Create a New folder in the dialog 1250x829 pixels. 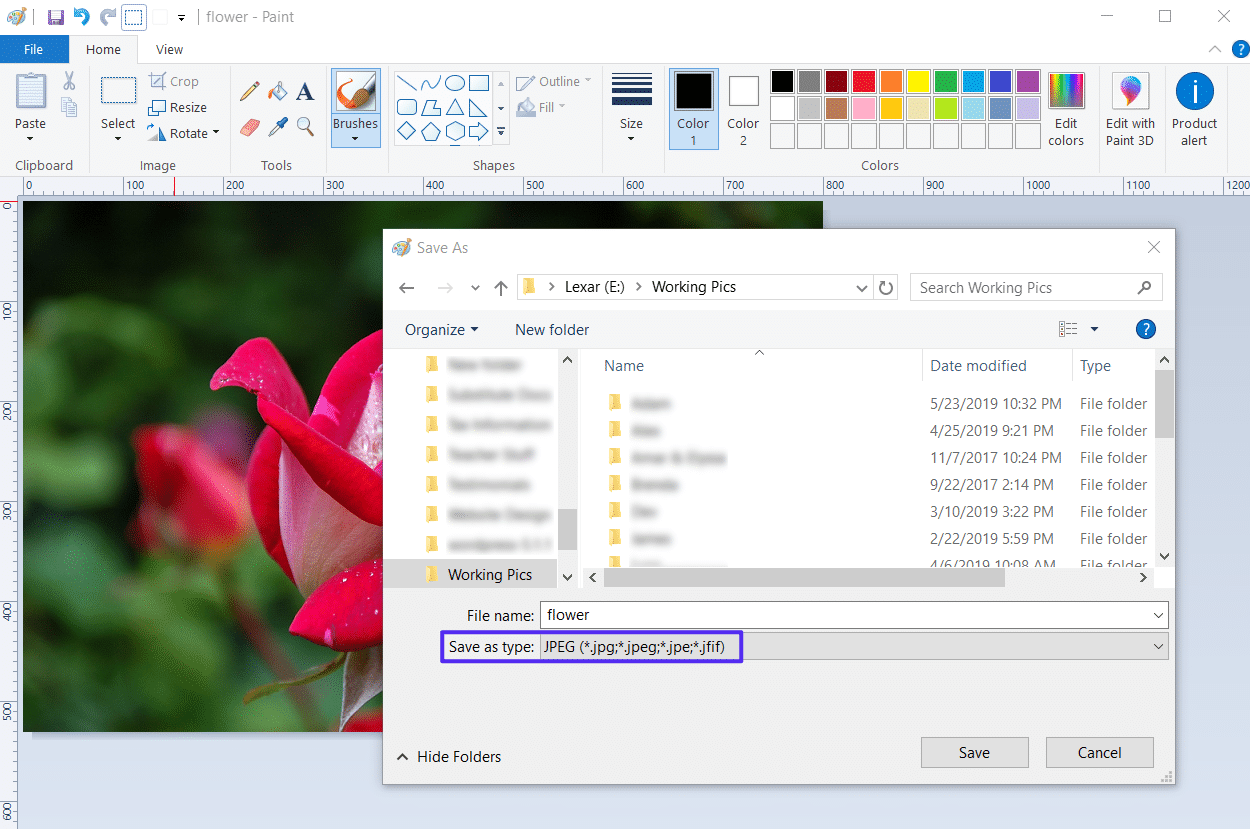(x=551, y=329)
